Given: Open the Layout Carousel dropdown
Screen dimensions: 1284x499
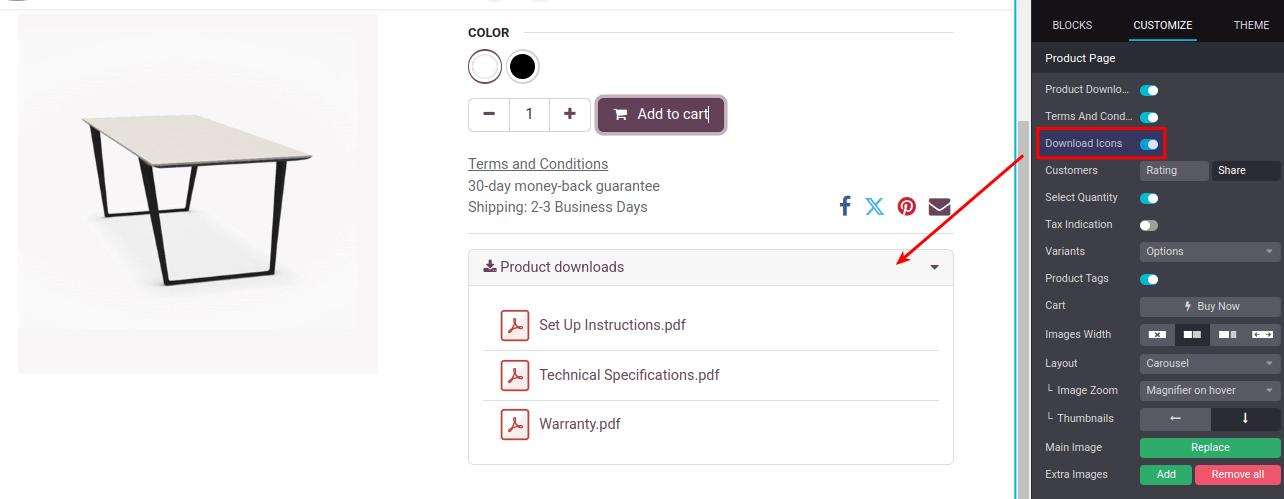Looking at the screenshot, I should [1210, 363].
